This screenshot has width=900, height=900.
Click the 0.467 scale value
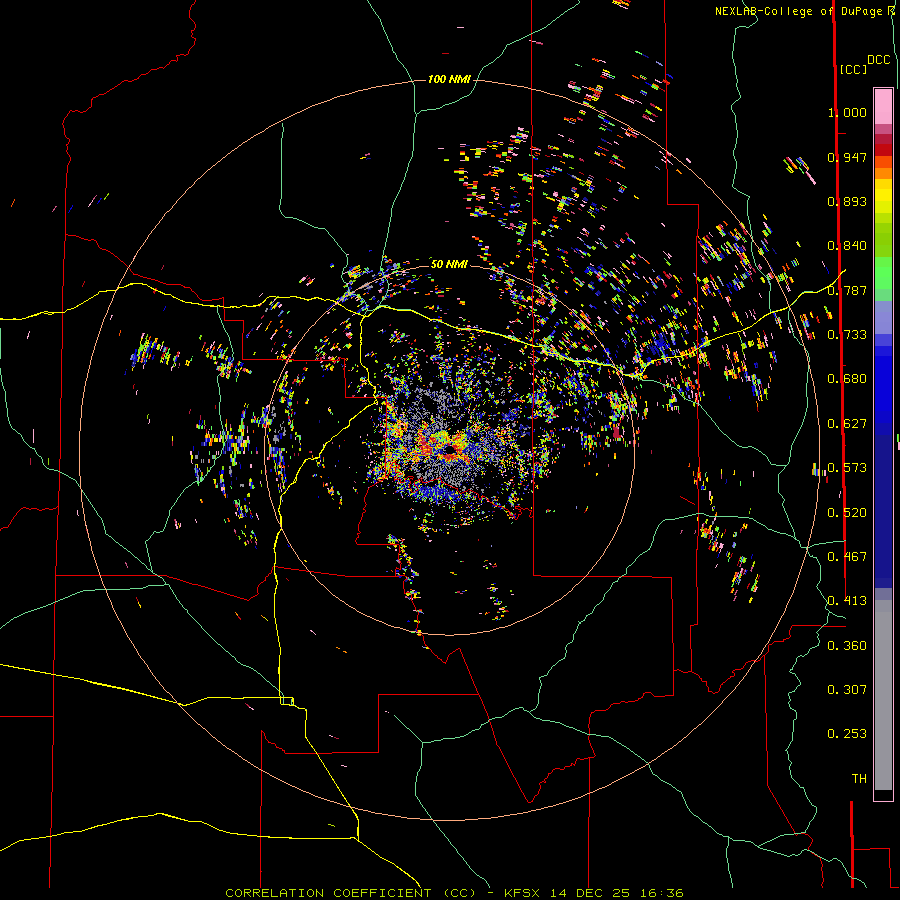click(847, 556)
